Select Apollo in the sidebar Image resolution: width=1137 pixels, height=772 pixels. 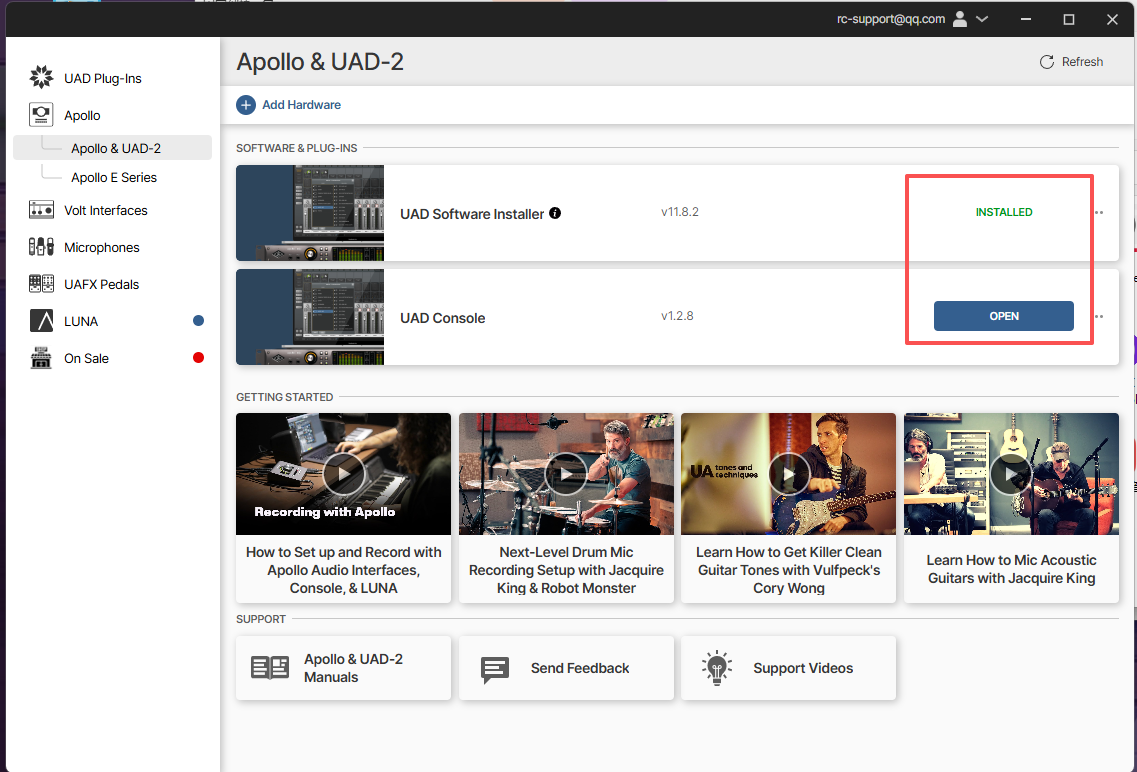82,115
